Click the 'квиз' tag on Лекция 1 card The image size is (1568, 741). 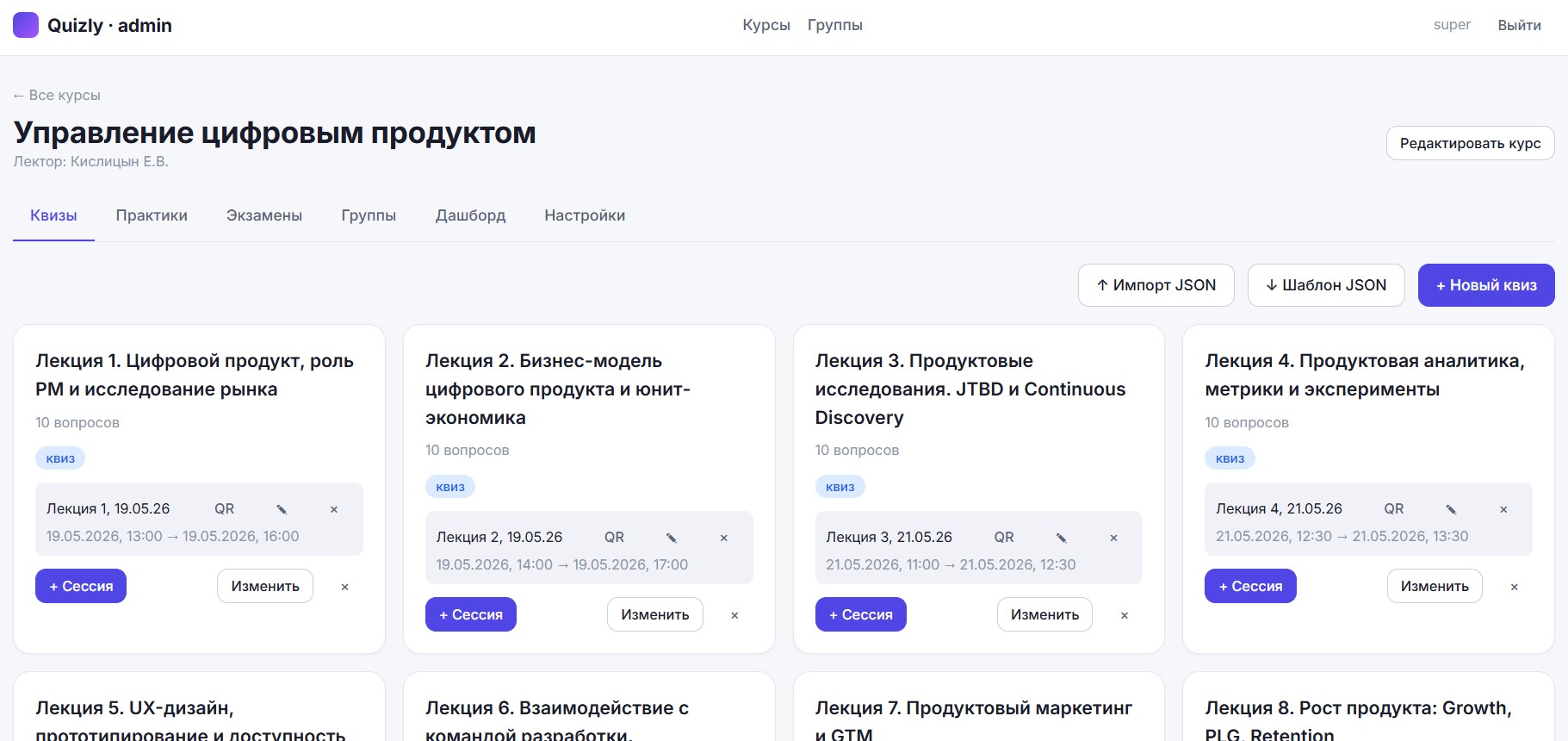click(x=60, y=458)
